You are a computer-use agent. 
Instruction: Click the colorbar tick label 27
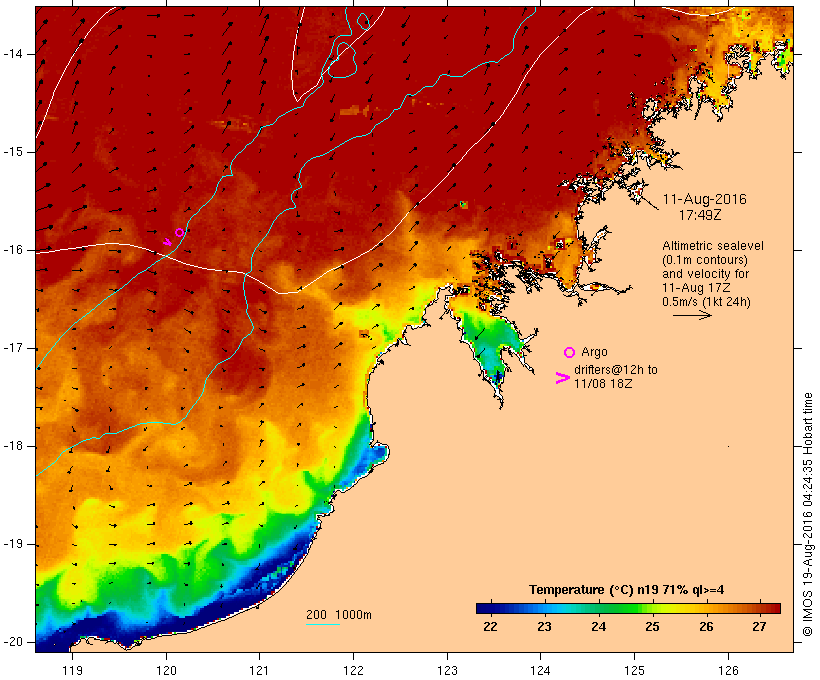pyautogui.click(x=759, y=627)
